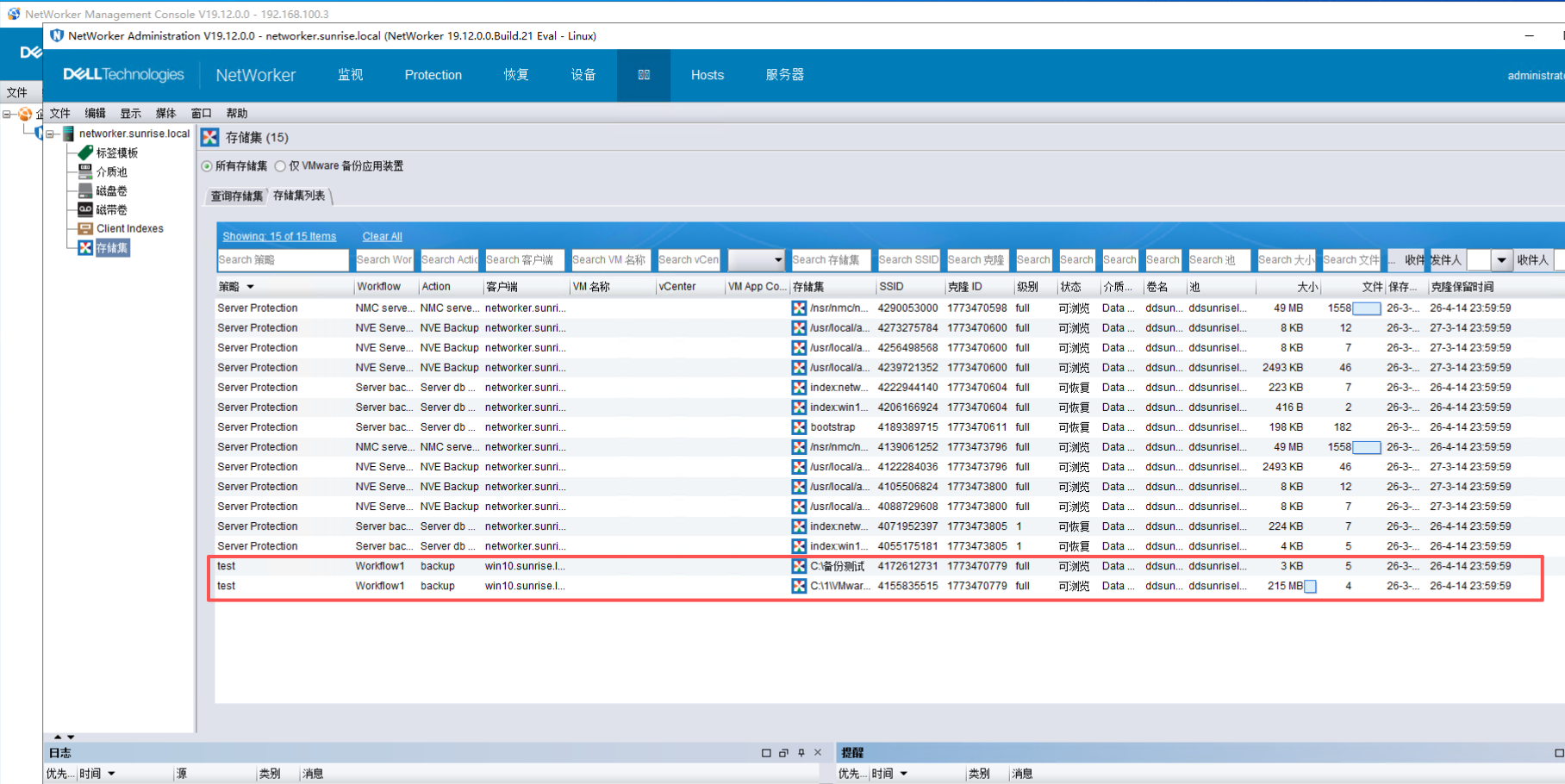Click the down arrow panel splitter control
The width and height of the screenshot is (1565, 784).
click(x=71, y=737)
